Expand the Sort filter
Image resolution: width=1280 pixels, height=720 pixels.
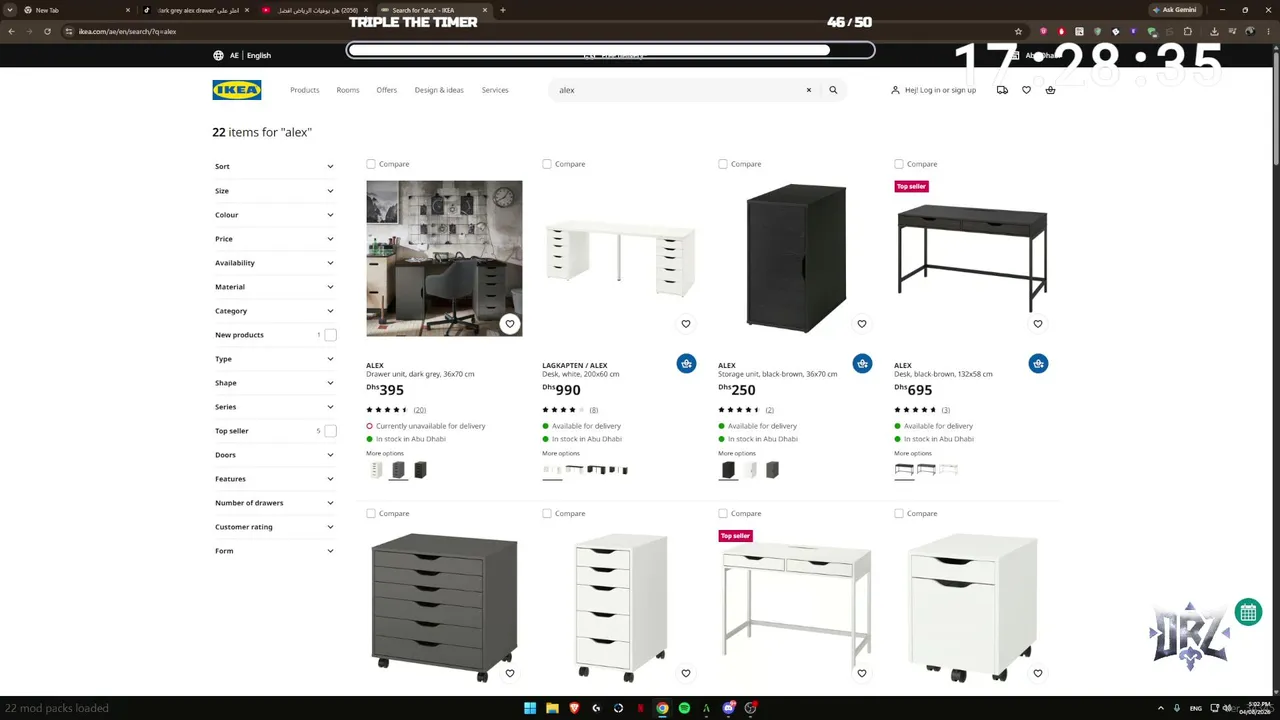point(275,167)
